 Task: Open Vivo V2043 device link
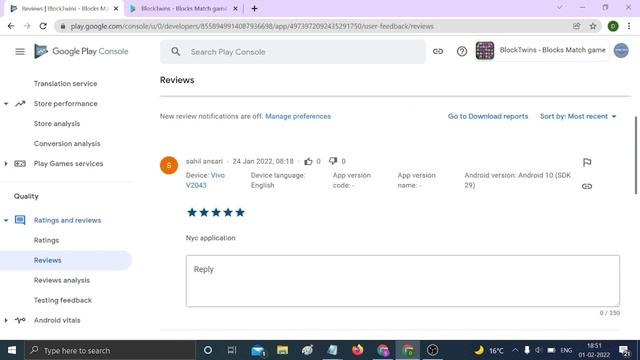(205, 180)
